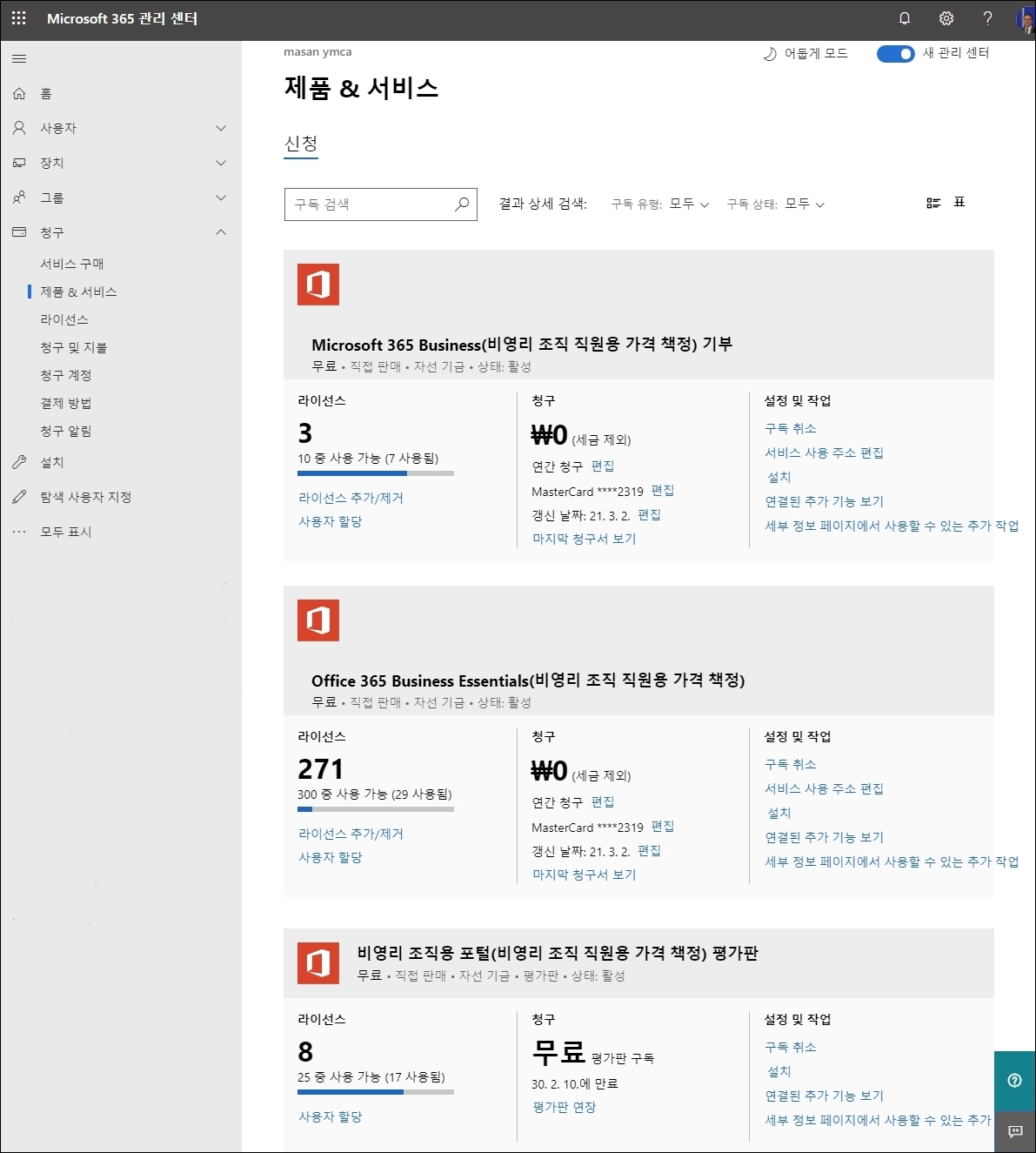Screen dimensions: 1036x1153
Task: Click 마지막 청구서 보기 for Microsoft 365 Business
Action: 585,539
